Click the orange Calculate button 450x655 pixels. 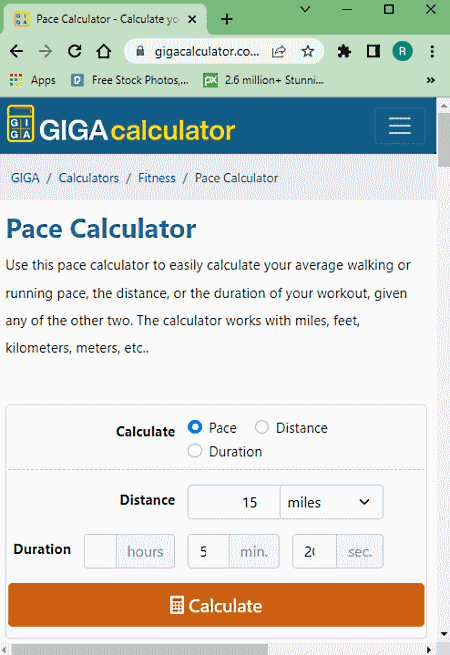[216, 605]
